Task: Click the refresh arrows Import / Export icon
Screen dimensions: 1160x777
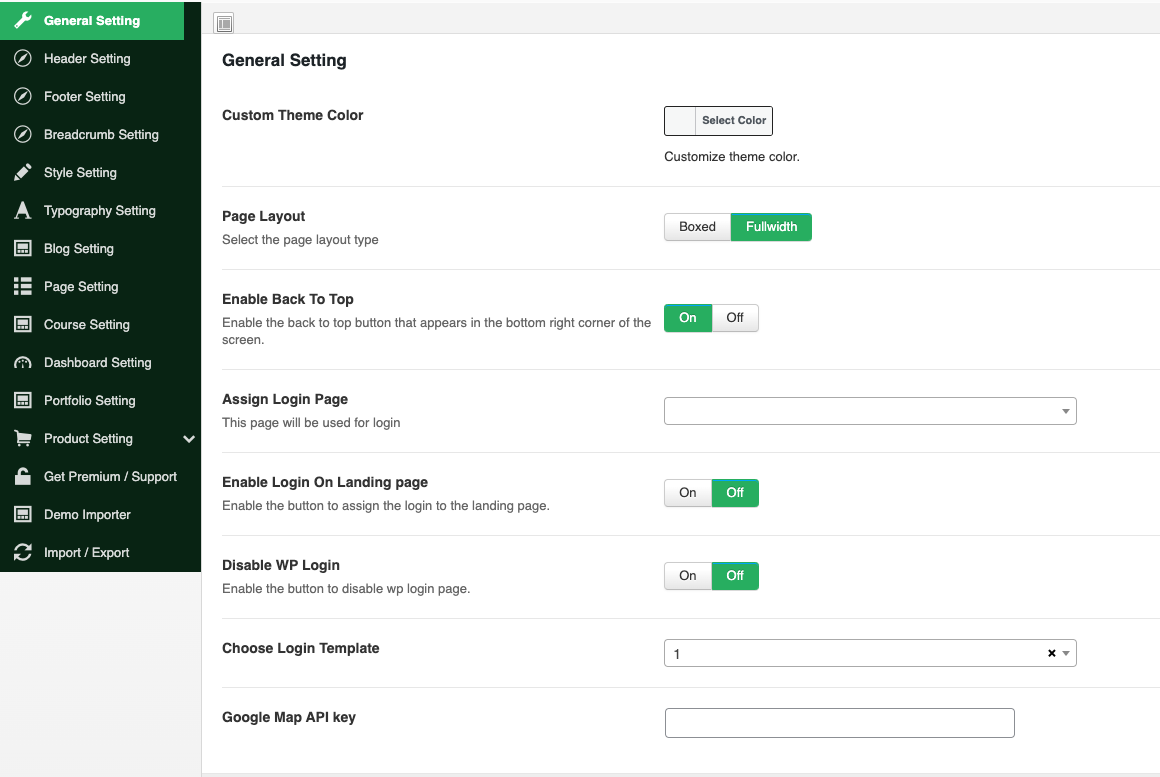Action: (23, 552)
